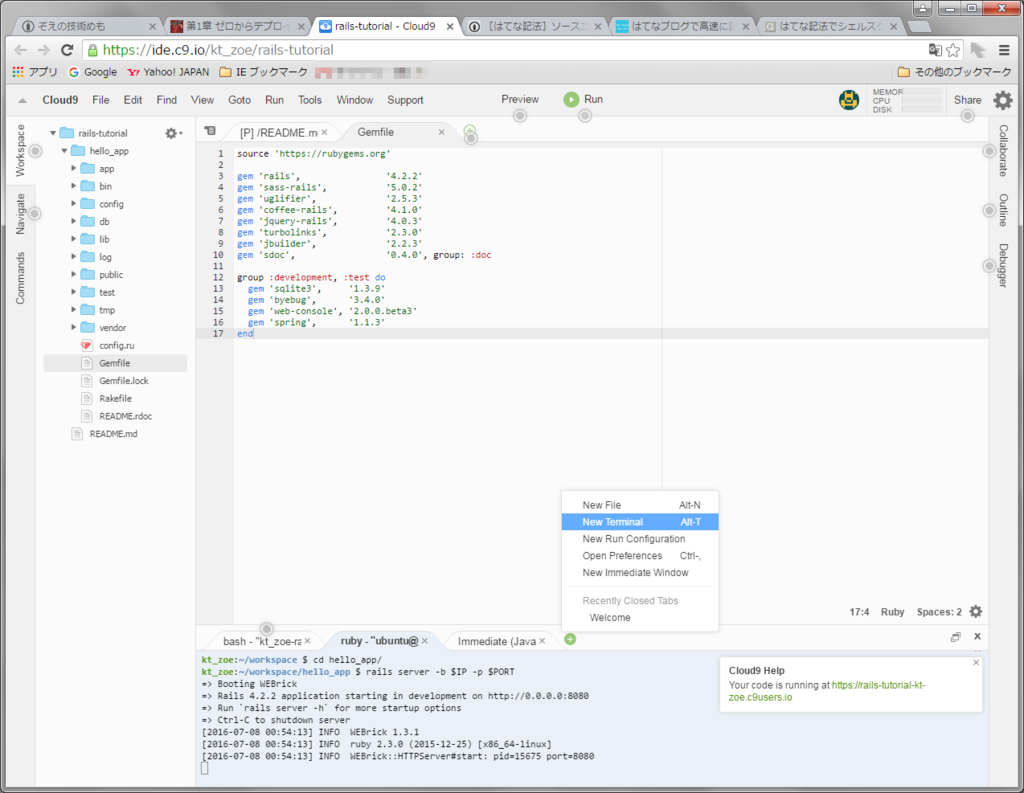Screen dimensions: 1024x793
Task: Open editor status bar settings gear
Action: point(976,611)
